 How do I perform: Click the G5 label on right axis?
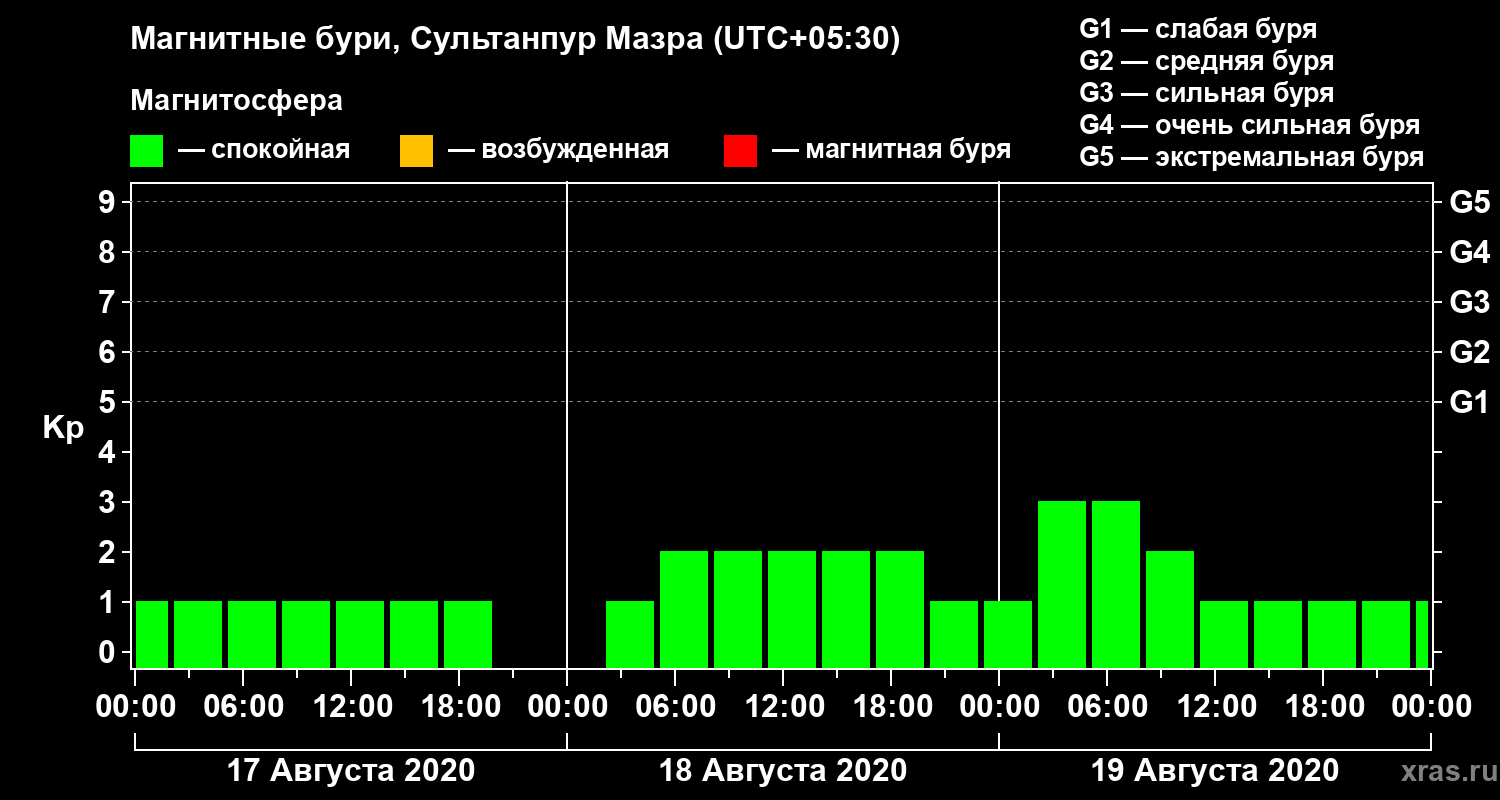point(1469,202)
